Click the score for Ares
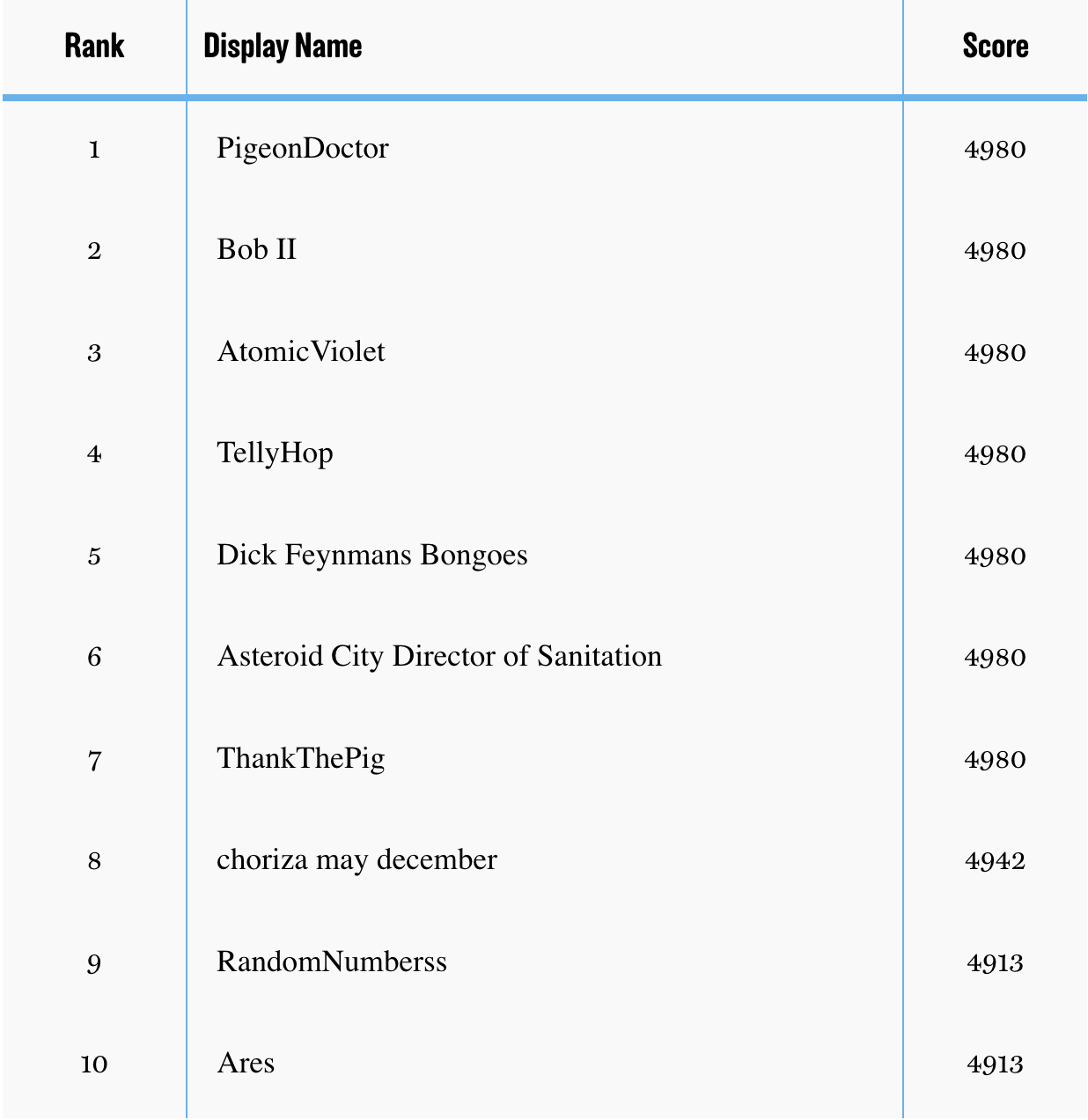The width and height of the screenshot is (1088, 1120). [996, 1065]
